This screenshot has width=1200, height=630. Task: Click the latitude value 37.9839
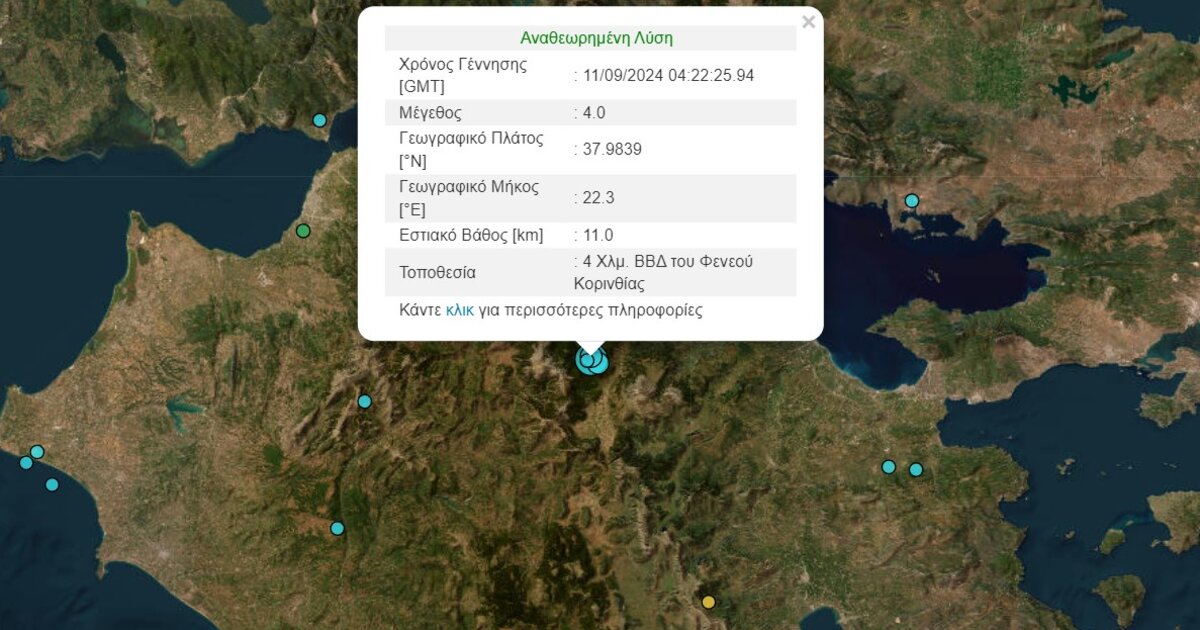612,150
